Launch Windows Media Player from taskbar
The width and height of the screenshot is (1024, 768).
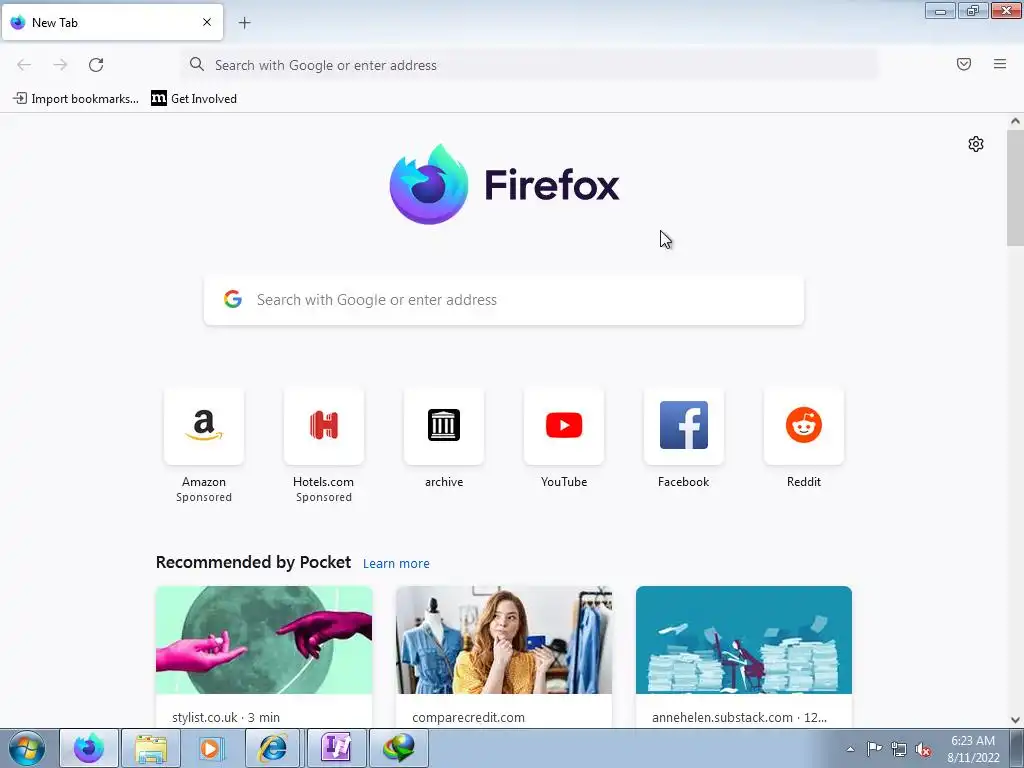tap(212, 748)
